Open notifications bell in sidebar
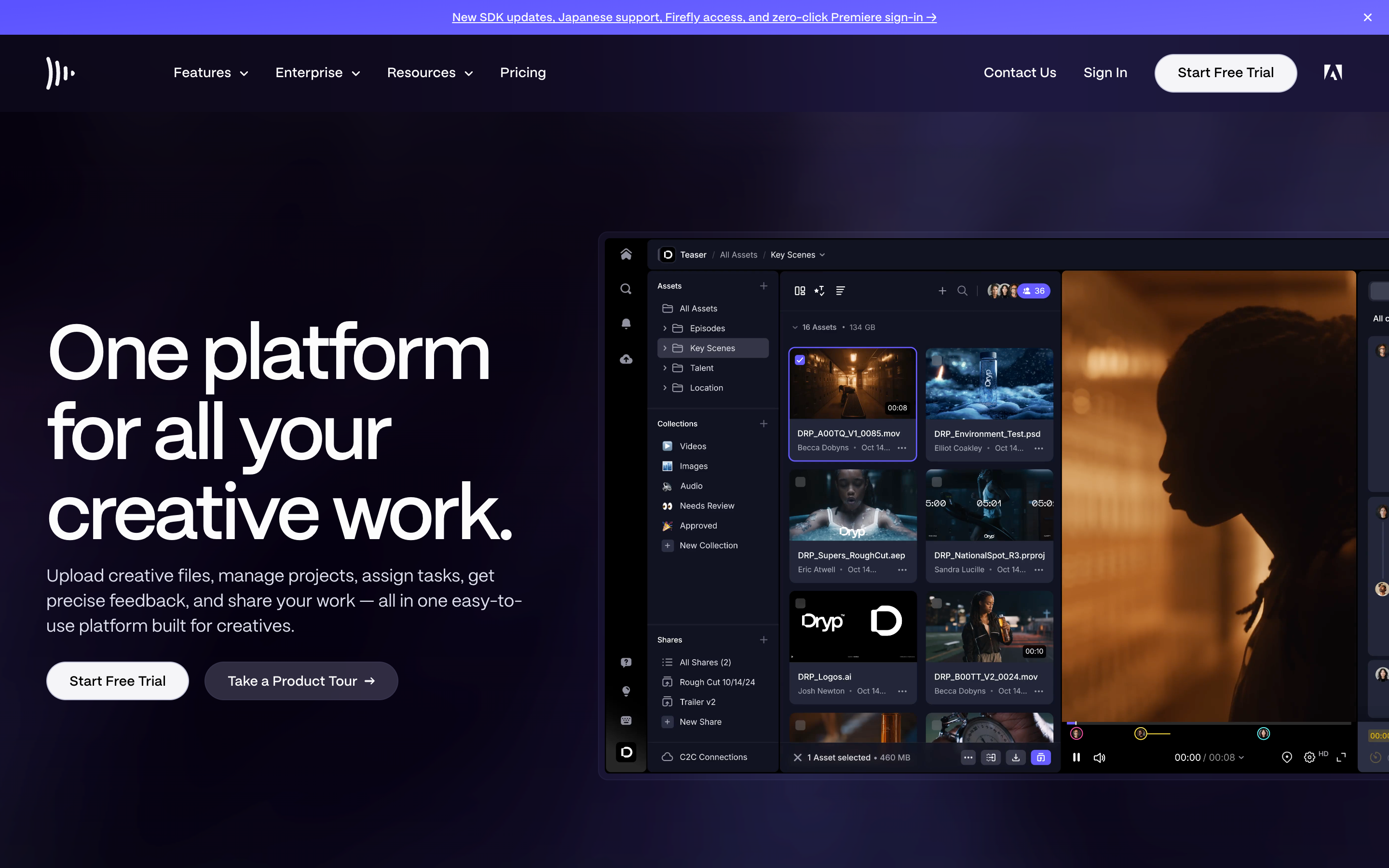The width and height of the screenshot is (1389, 868). tap(626, 324)
